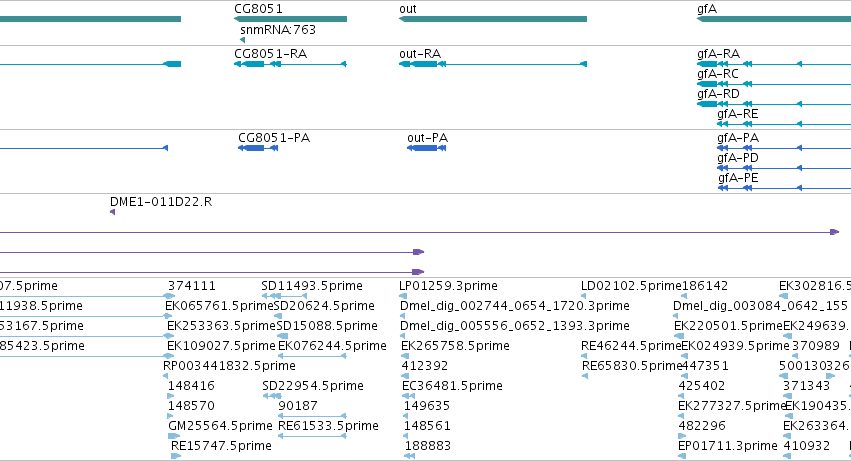This screenshot has width=851, height=461.
Task: Click the 186142 feature label
Action: point(705,286)
